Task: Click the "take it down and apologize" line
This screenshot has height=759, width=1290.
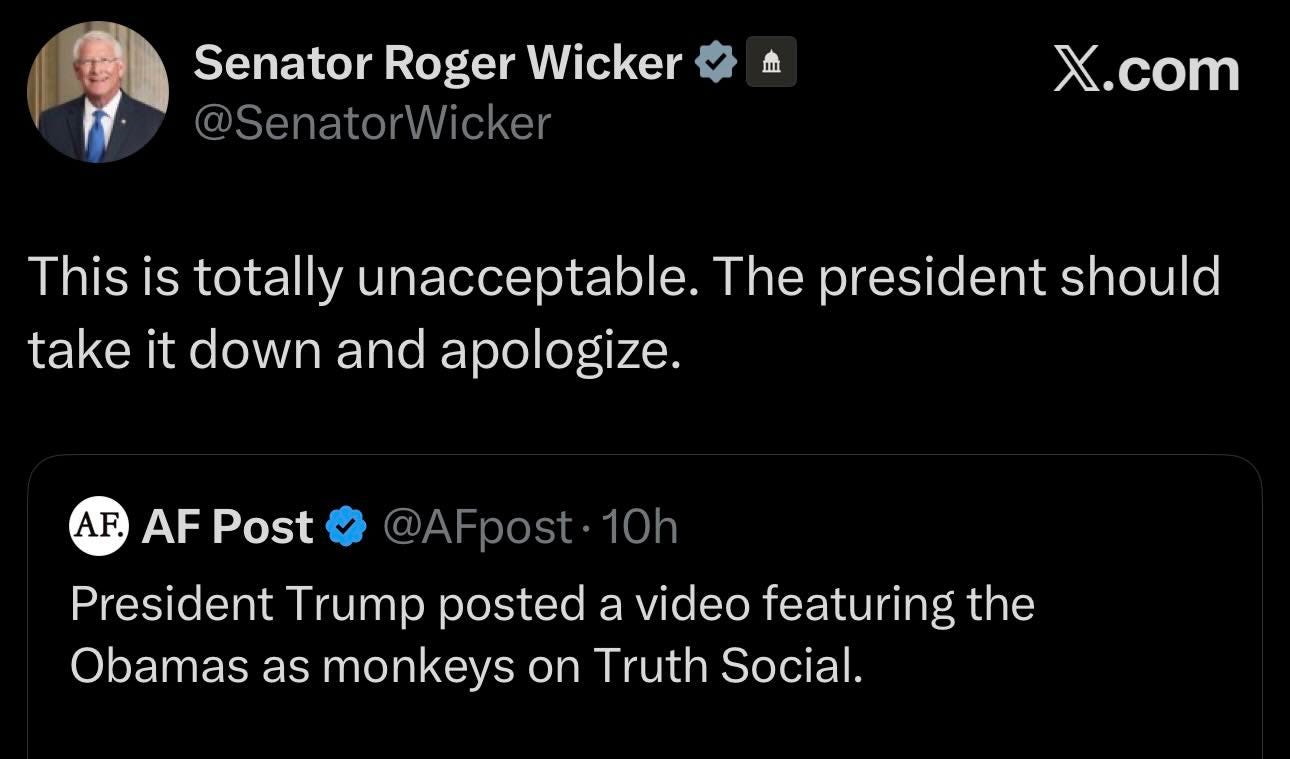Action: click(x=354, y=350)
